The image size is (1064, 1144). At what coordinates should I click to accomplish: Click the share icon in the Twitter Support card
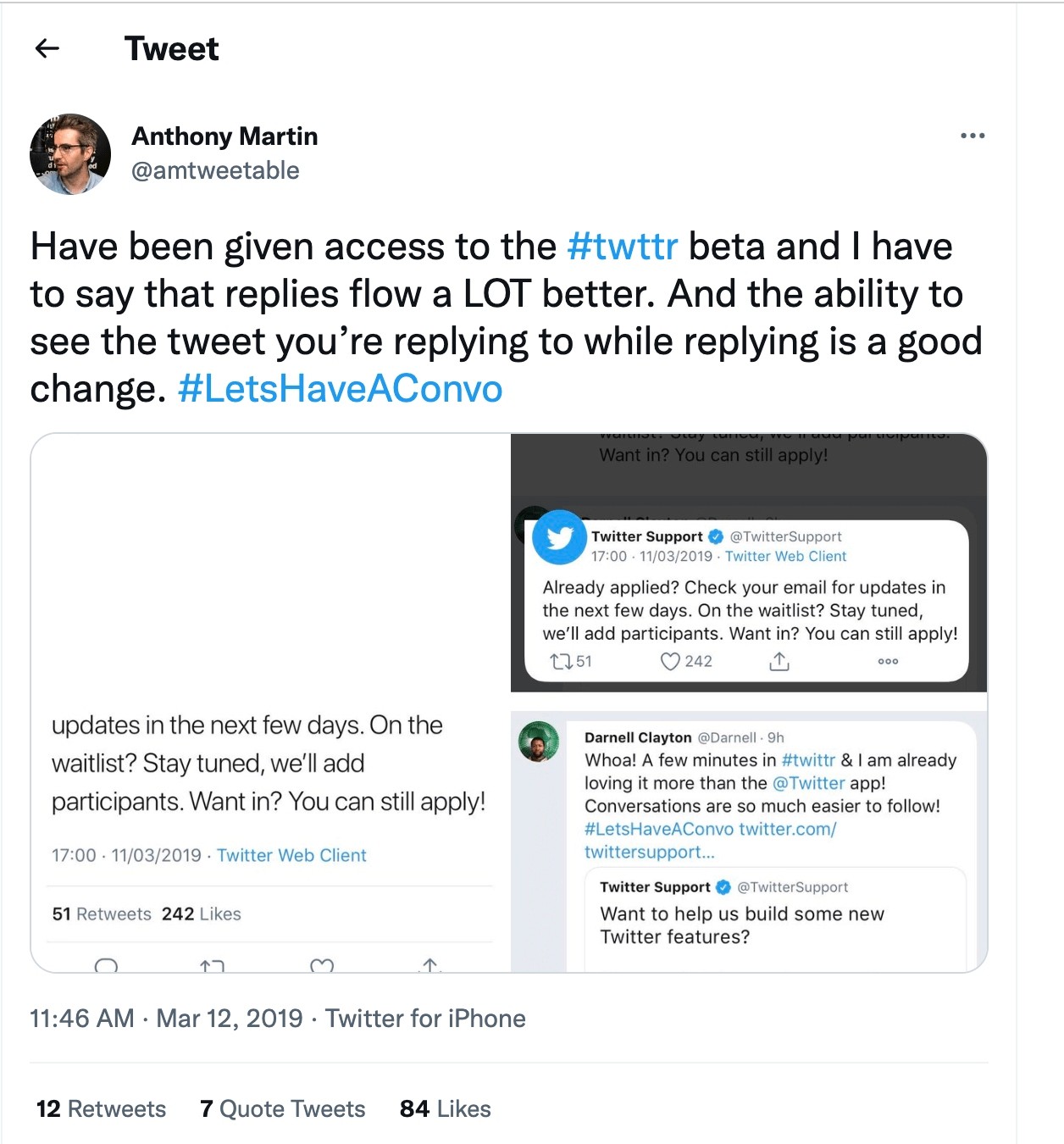click(779, 662)
